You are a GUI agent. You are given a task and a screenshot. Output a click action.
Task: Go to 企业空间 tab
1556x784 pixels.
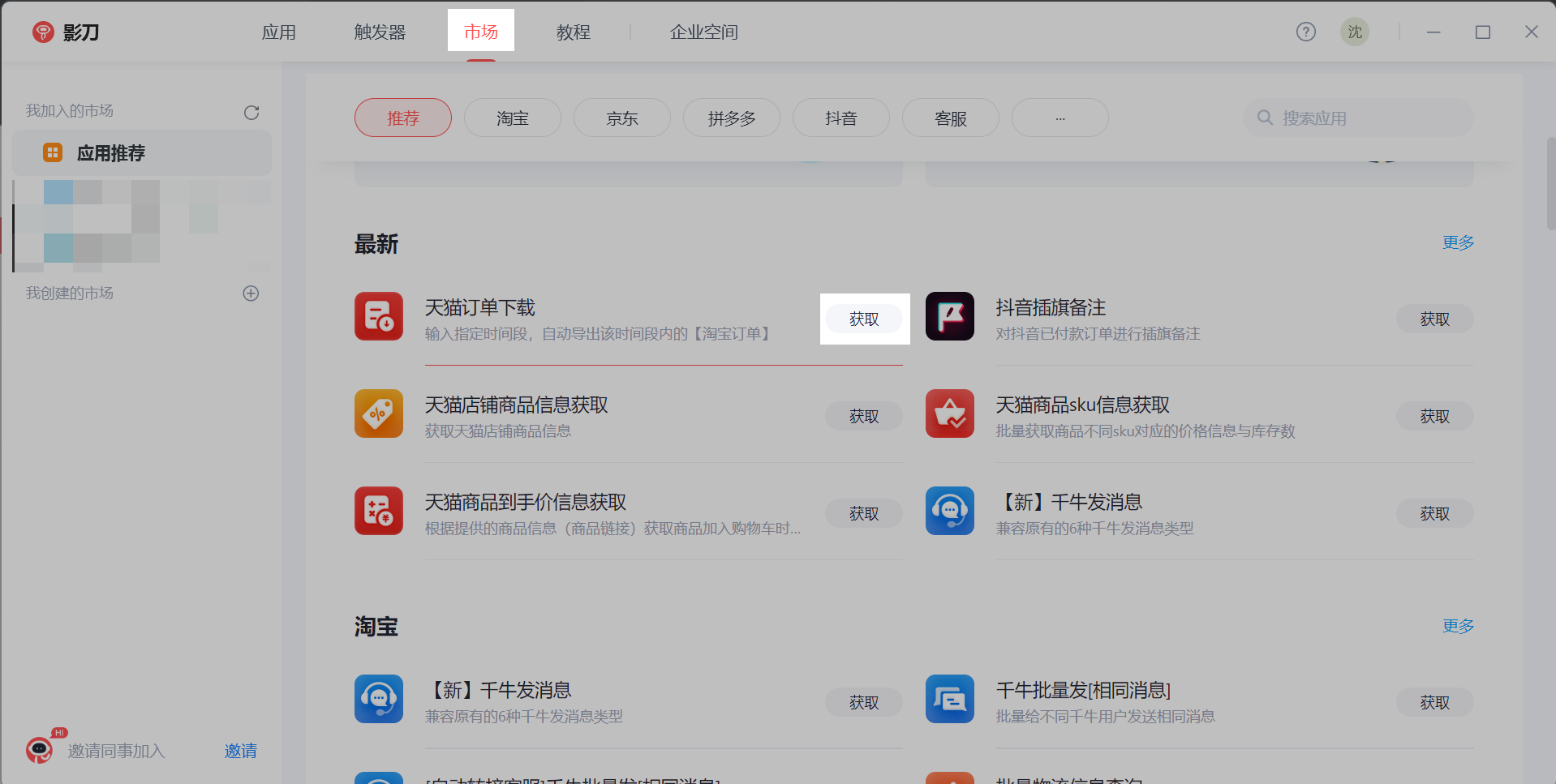click(x=704, y=32)
